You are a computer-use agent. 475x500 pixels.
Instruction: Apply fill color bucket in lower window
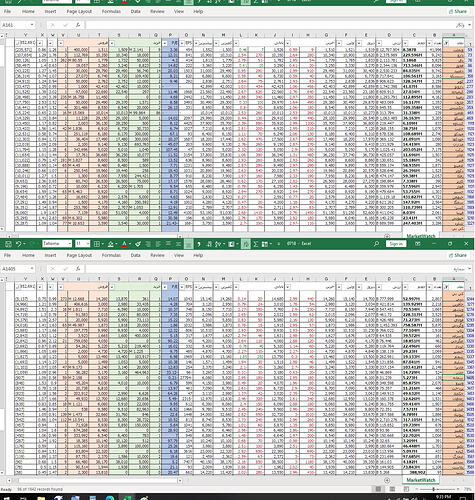coord(111,244)
